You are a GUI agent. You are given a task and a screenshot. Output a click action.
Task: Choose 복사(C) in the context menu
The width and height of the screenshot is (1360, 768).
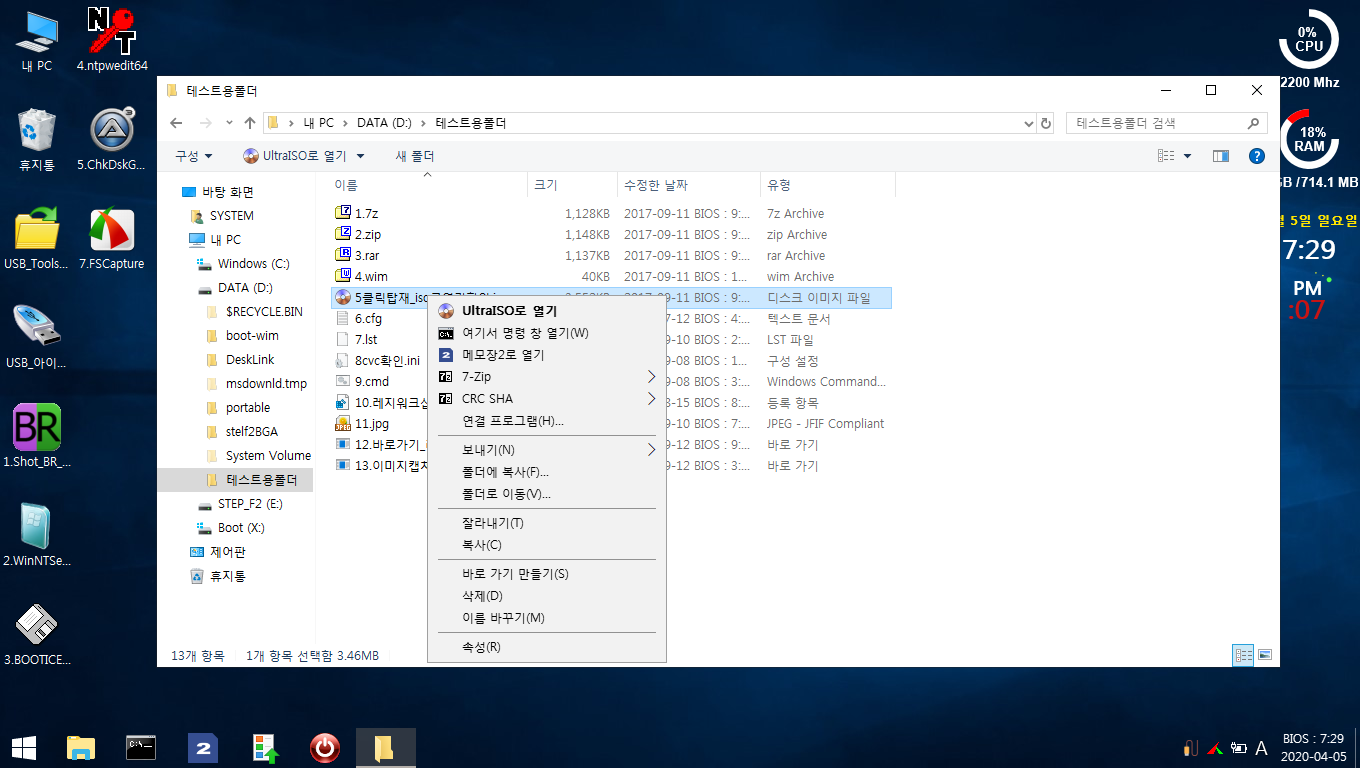pyautogui.click(x=546, y=545)
